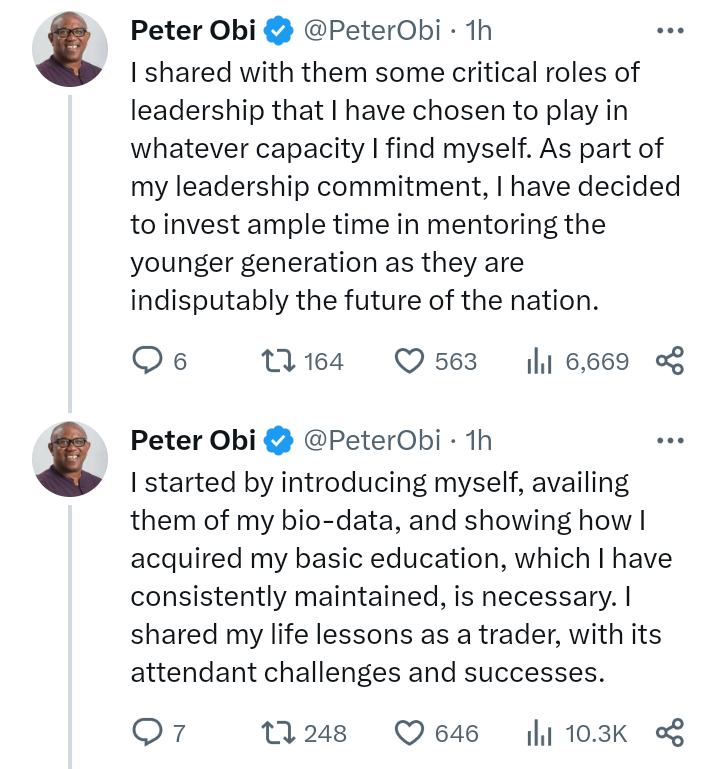Viewport: 720px width, 769px height.
Task: Share the second Peter Obi tweet
Action: [669, 733]
